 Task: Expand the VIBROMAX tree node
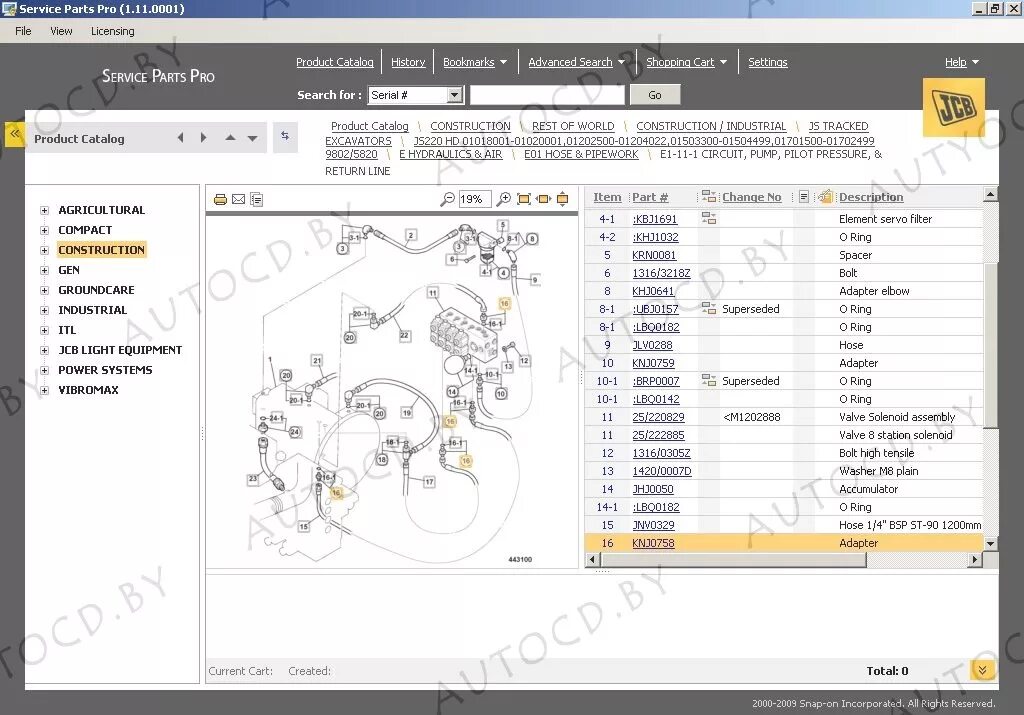click(44, 390)
